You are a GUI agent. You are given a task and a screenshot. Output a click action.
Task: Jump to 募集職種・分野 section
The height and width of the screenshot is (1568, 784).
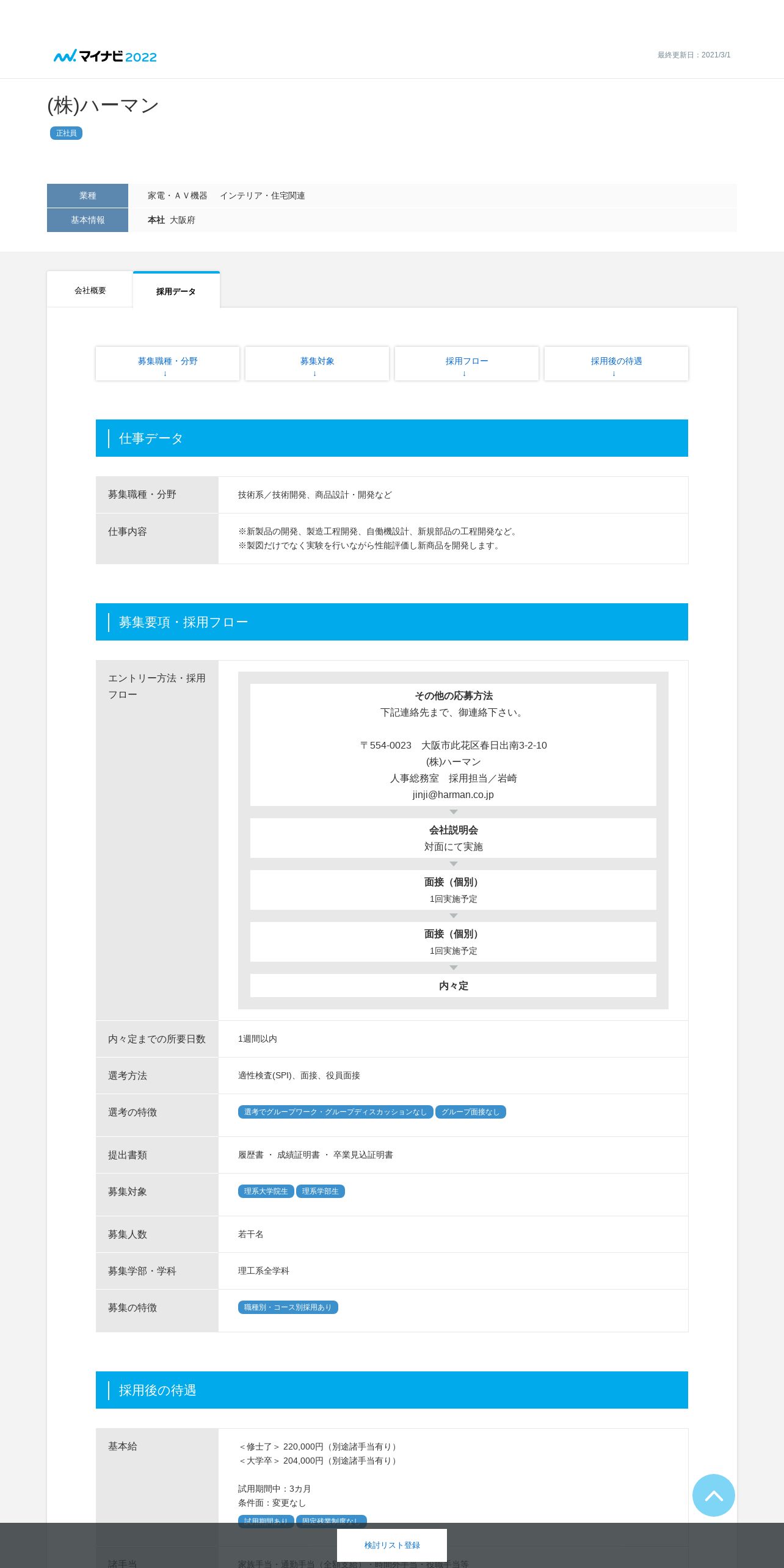pyautogui.click(x=167, y=364)
